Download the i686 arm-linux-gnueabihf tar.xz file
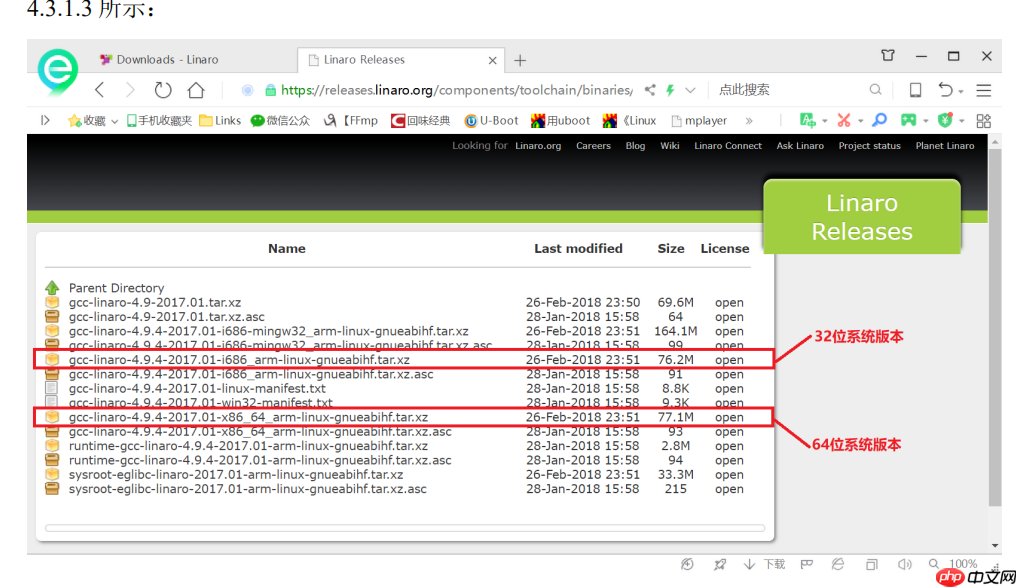1017x587 pixels. 239,360
